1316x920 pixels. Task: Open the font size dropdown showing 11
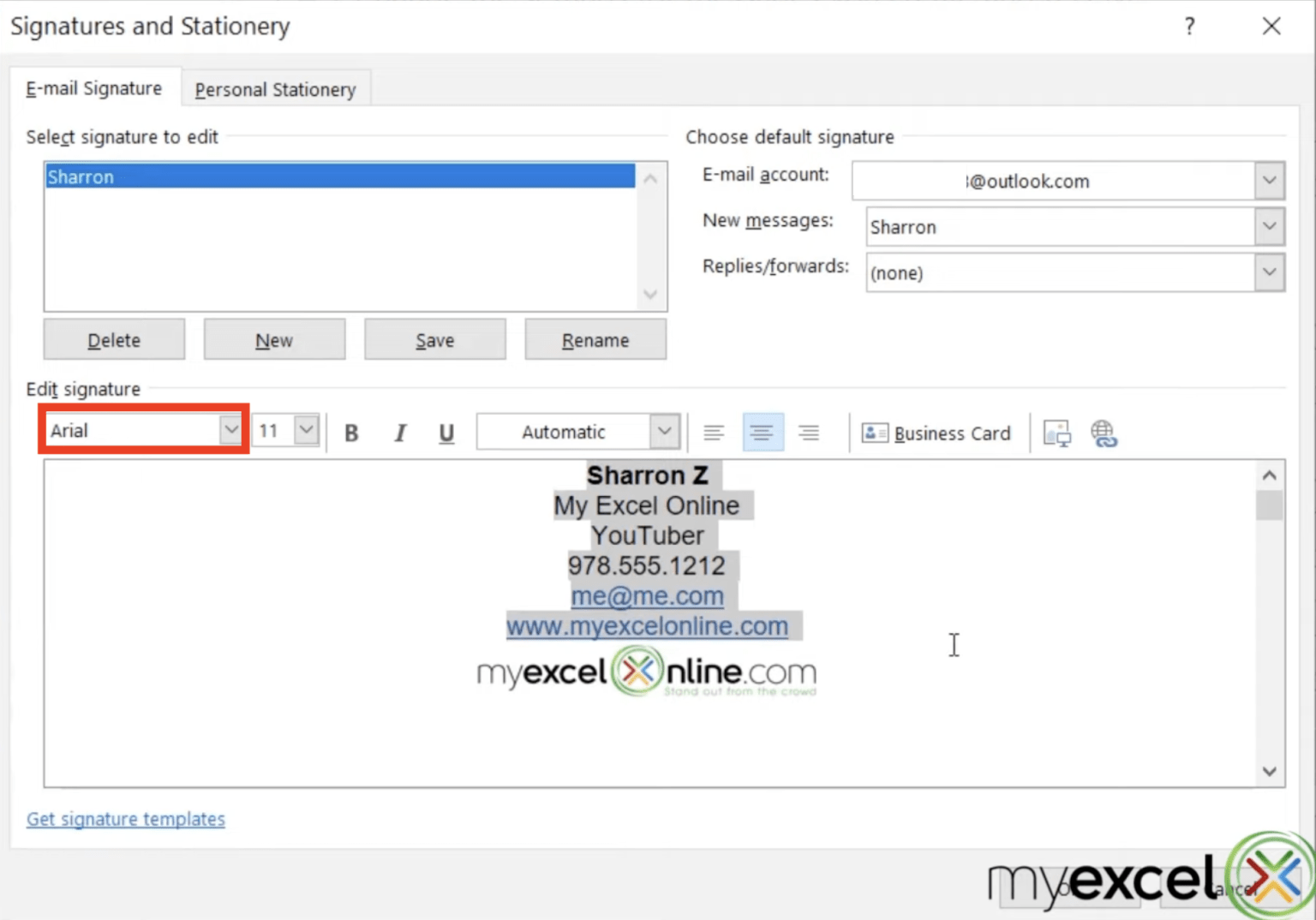[304, 429]
